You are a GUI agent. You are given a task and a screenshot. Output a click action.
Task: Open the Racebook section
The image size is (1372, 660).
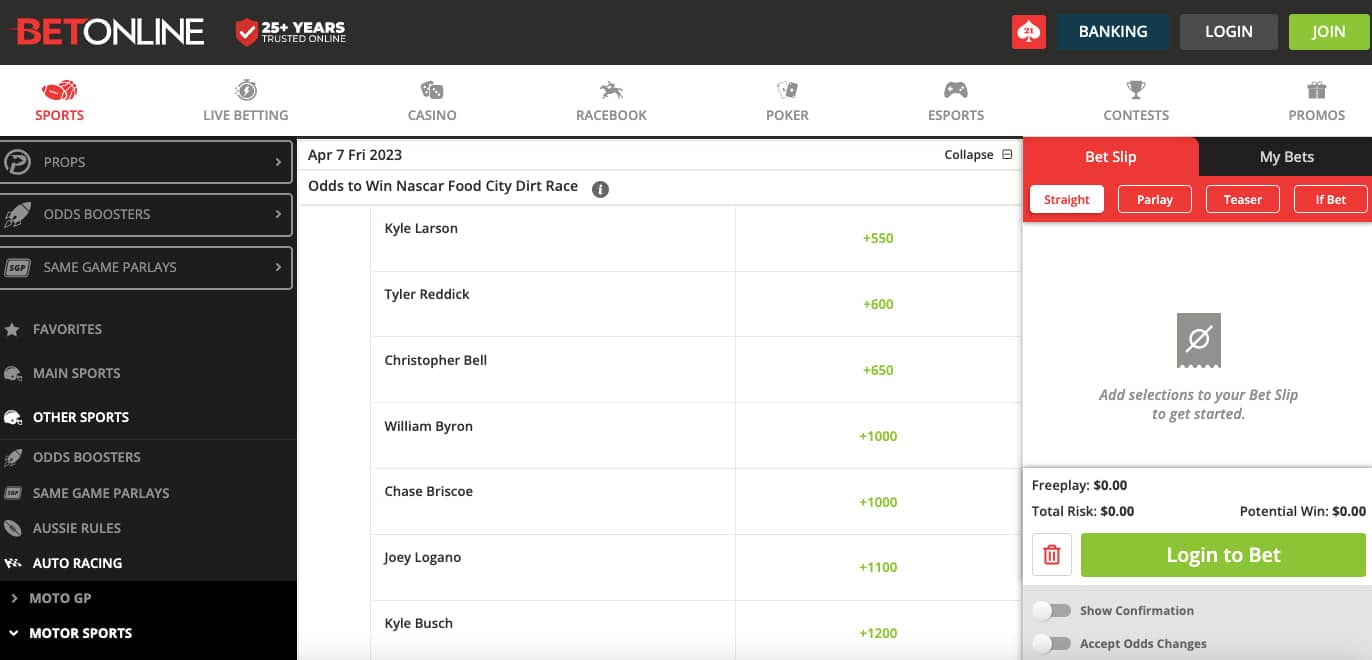click(611, 102)
